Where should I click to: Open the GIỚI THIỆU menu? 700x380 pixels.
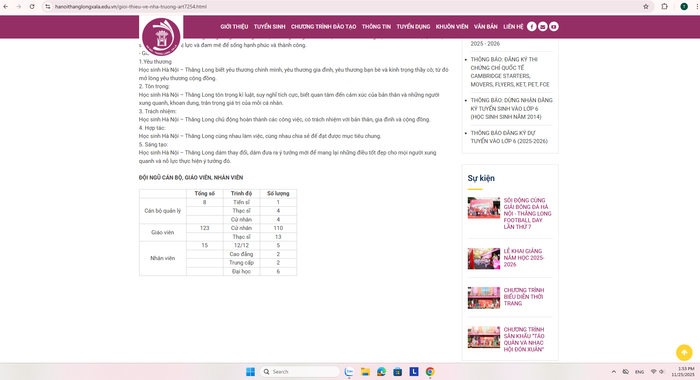pyautogui.click(x=234, y=27)
